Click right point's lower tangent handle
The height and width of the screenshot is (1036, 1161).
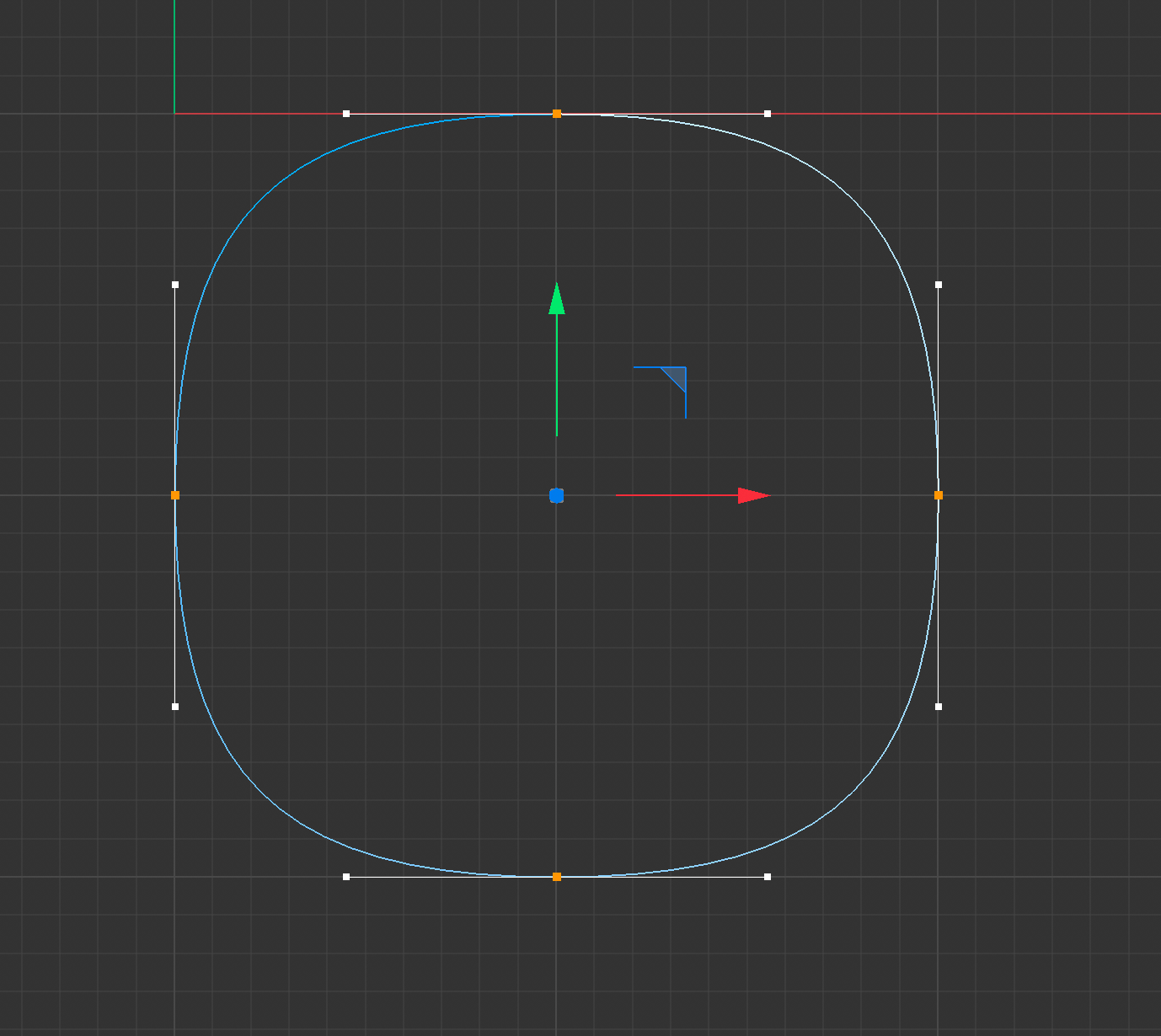[x=939, y=707]
